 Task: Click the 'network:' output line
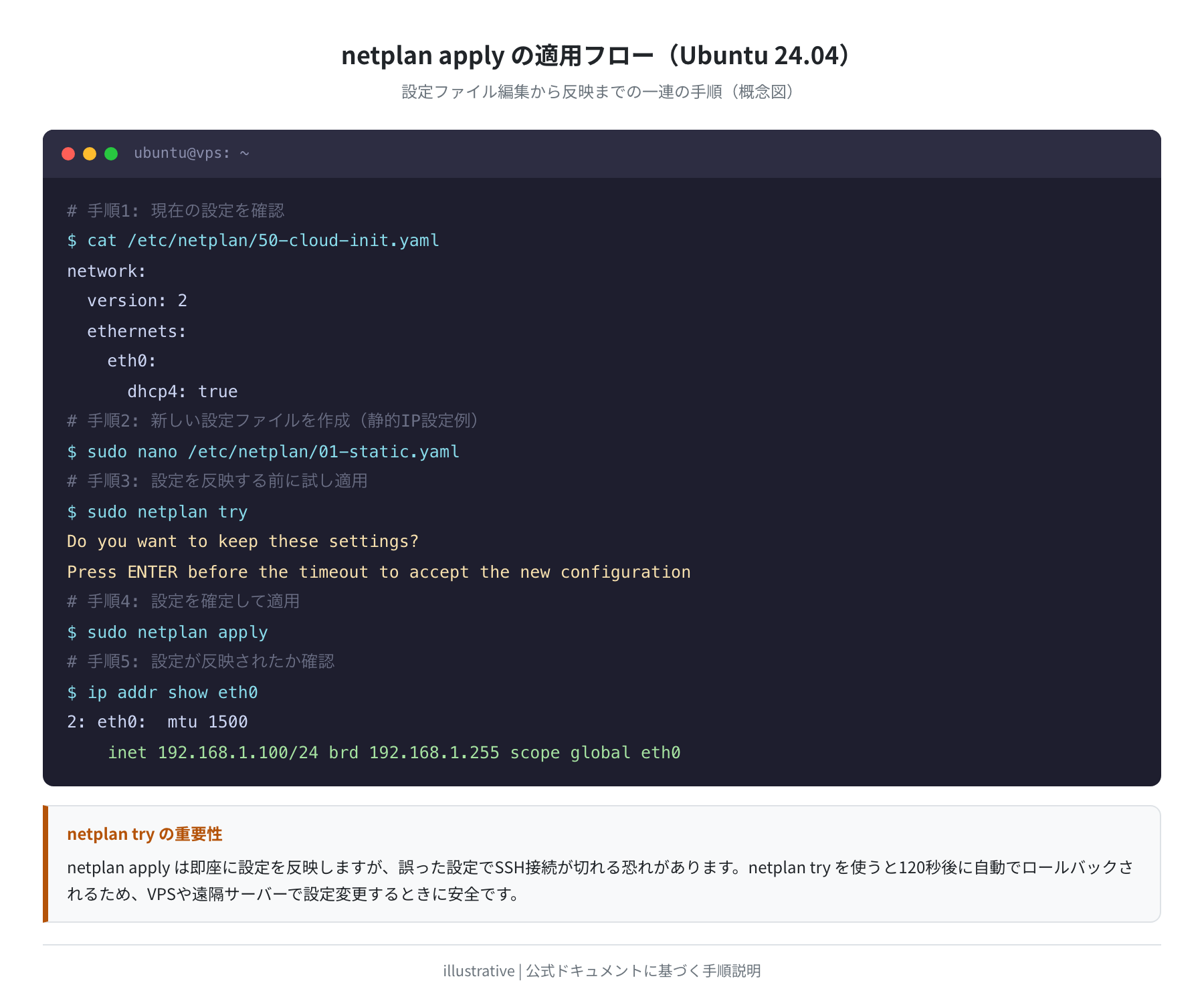pyautogui.click(x=106, y=271)
